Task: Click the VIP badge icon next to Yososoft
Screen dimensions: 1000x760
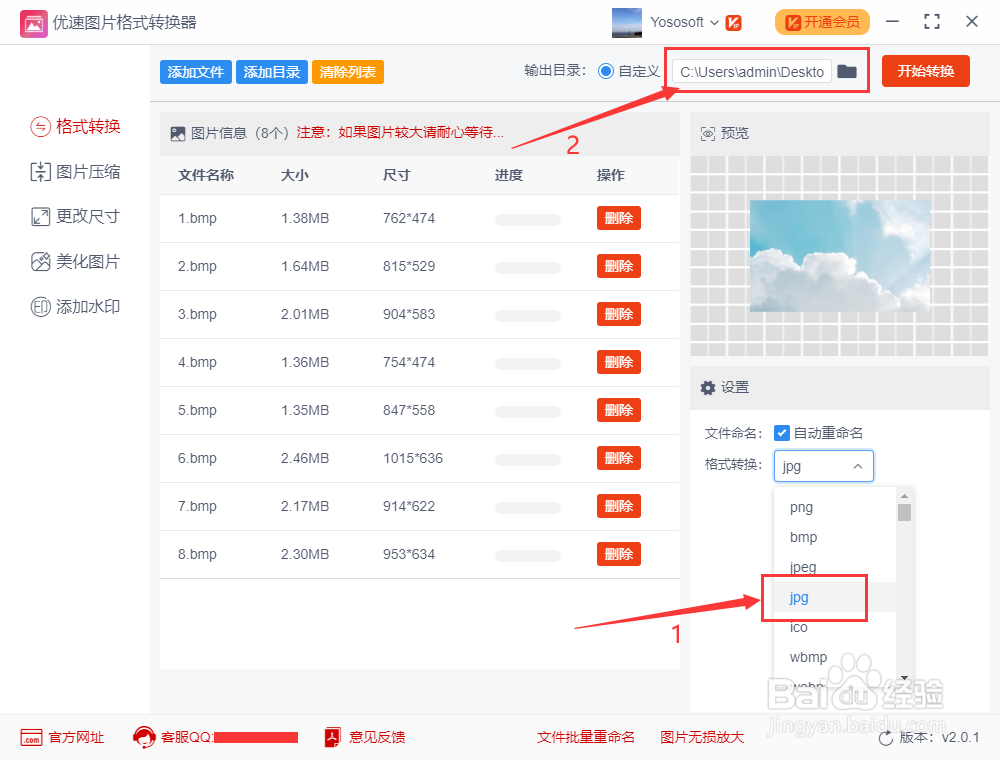Action: coord(733,23)
